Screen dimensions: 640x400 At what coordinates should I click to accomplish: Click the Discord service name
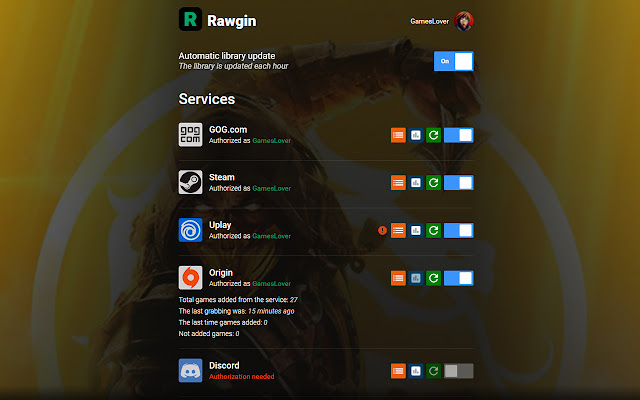(224, 365)
